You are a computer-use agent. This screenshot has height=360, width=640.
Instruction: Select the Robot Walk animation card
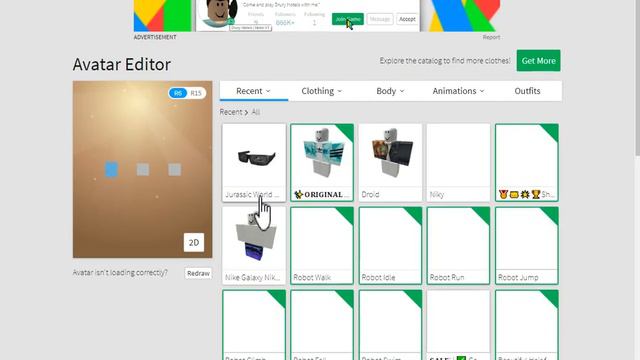(322, 245)
